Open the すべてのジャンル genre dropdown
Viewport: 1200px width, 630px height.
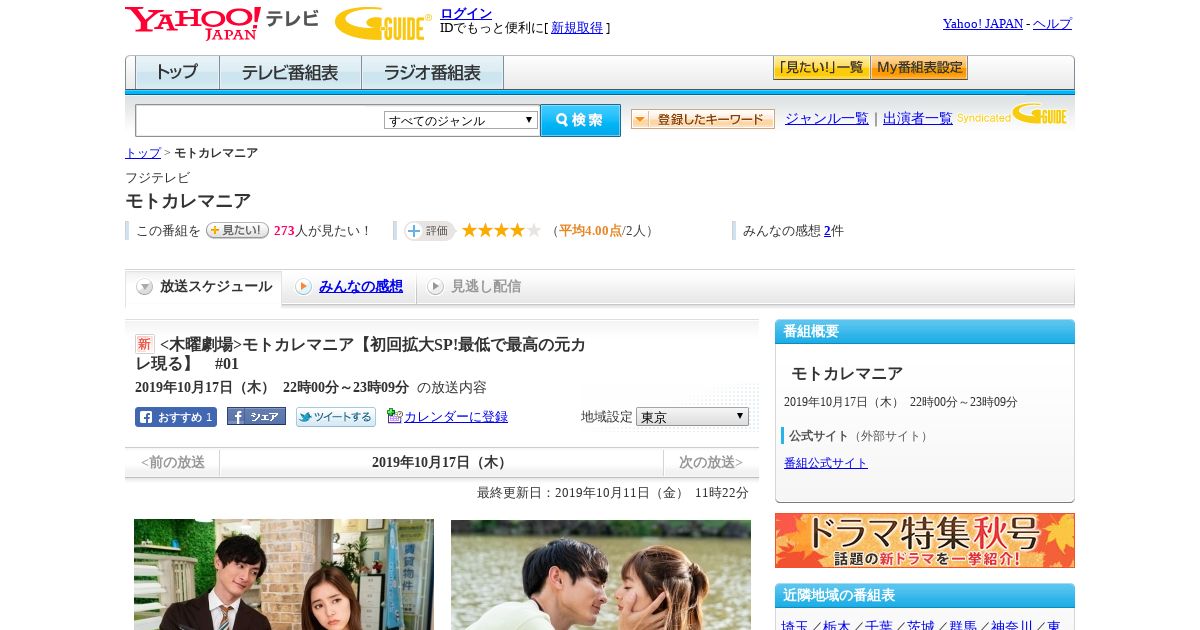pos(461,120)
